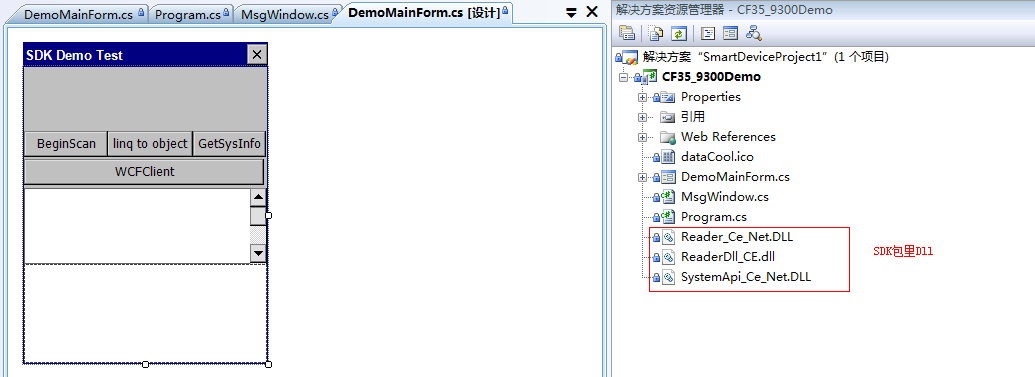Screen dimensions: 1035x377
Task: Select the bottom empty list area of the form
Action: (145, 314)
